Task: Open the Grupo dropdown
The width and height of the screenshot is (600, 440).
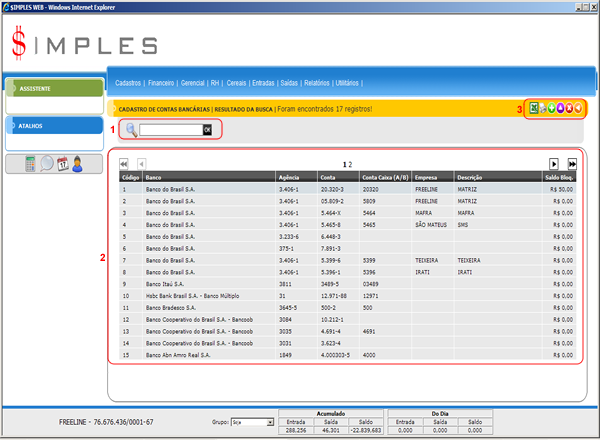Action: 251,423
